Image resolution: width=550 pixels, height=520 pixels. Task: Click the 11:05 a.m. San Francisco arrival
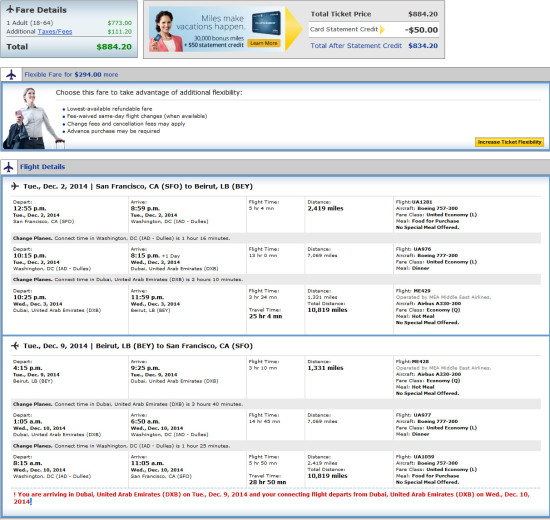147,464
